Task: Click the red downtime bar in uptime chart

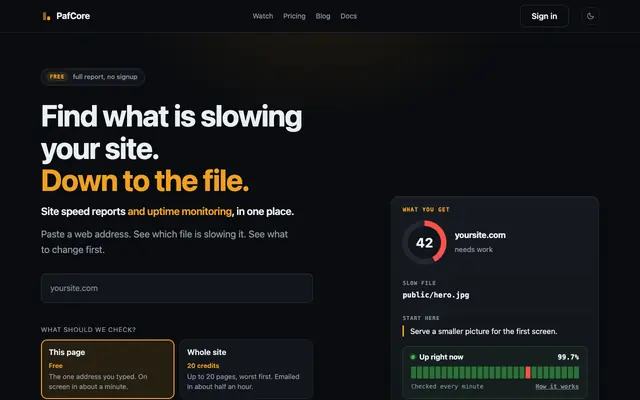Action: click(x=528, y=373)
